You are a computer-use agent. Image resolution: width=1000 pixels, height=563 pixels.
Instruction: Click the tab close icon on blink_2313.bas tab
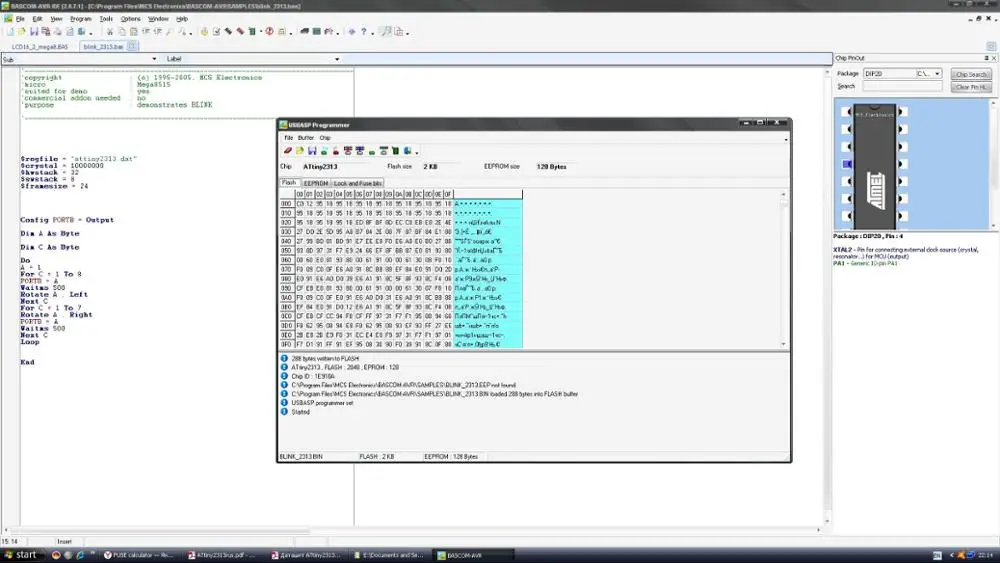coord(132,47)
